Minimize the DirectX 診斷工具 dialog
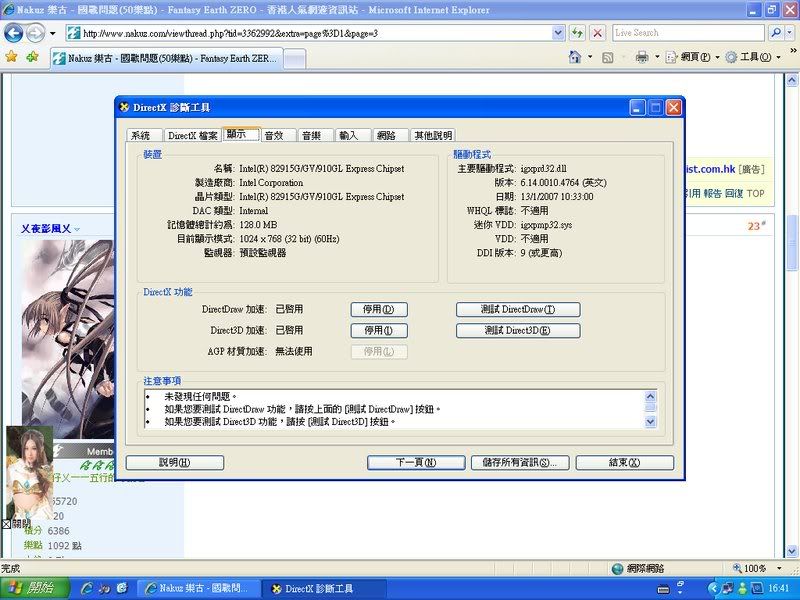Image resolution: width=800 pixels, height=600 pixels. [637, 108]
